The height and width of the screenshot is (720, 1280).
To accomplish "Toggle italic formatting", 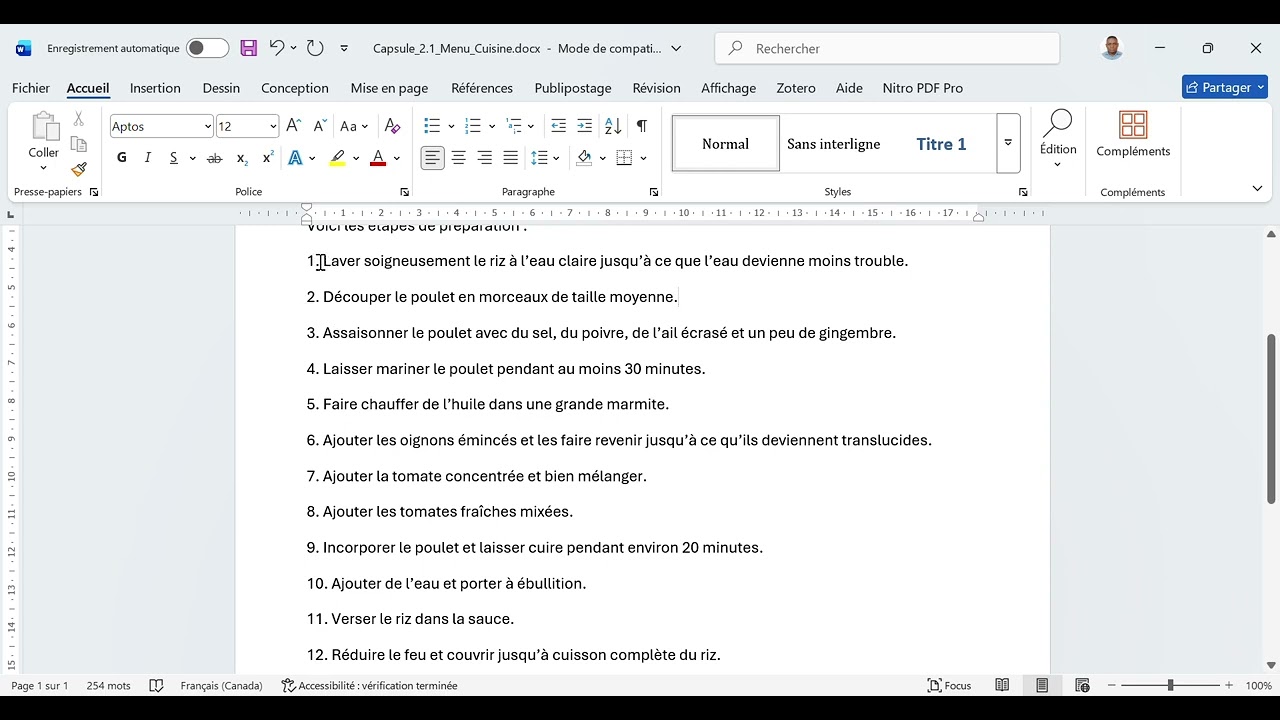I will [x=148, y=158].
